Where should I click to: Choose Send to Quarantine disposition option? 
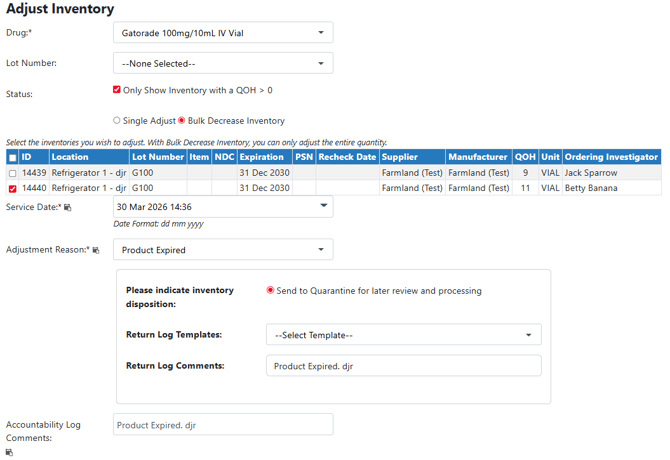270,290
